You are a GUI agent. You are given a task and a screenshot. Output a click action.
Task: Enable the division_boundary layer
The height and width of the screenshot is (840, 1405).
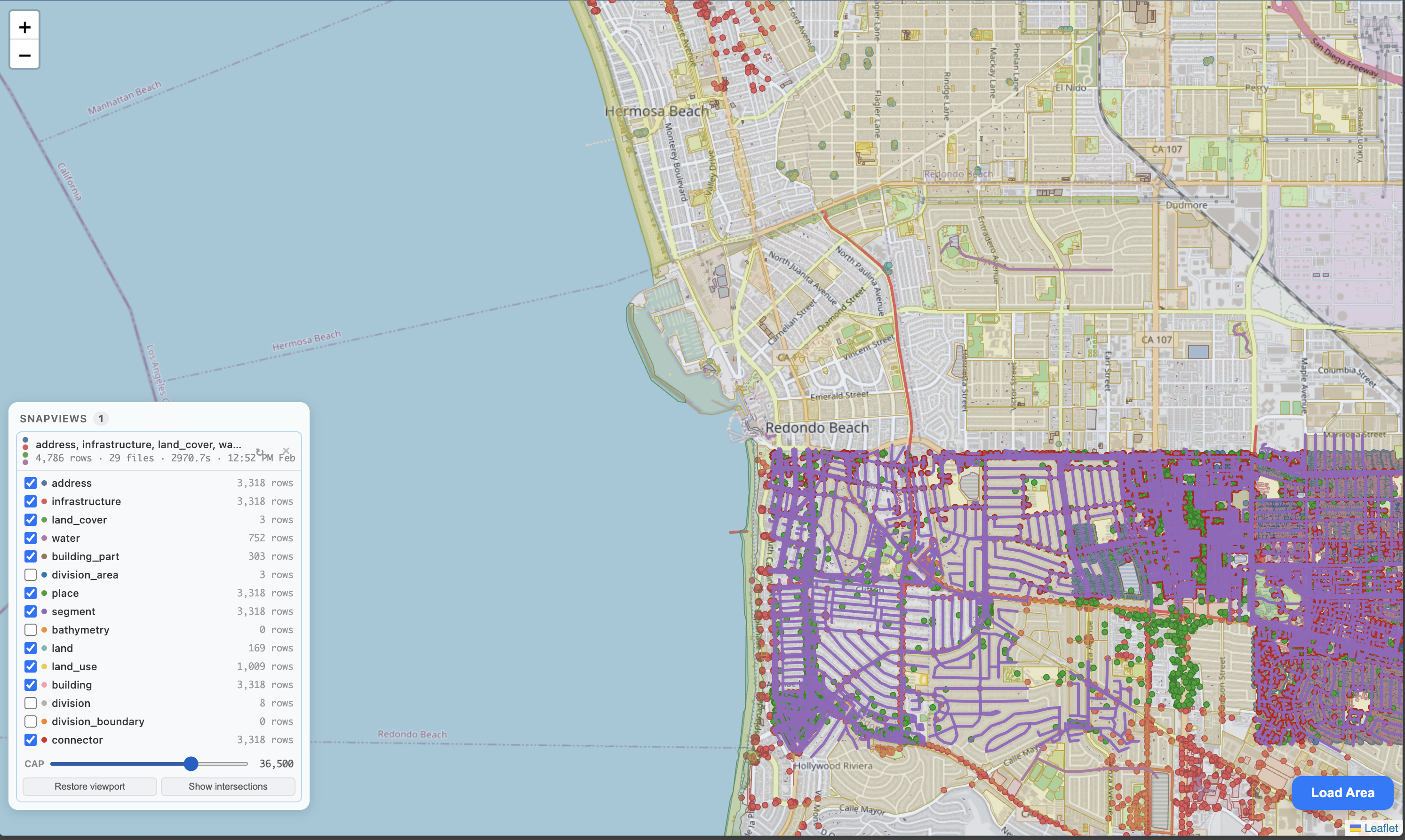pyautogui.click(x=31, y=721)
